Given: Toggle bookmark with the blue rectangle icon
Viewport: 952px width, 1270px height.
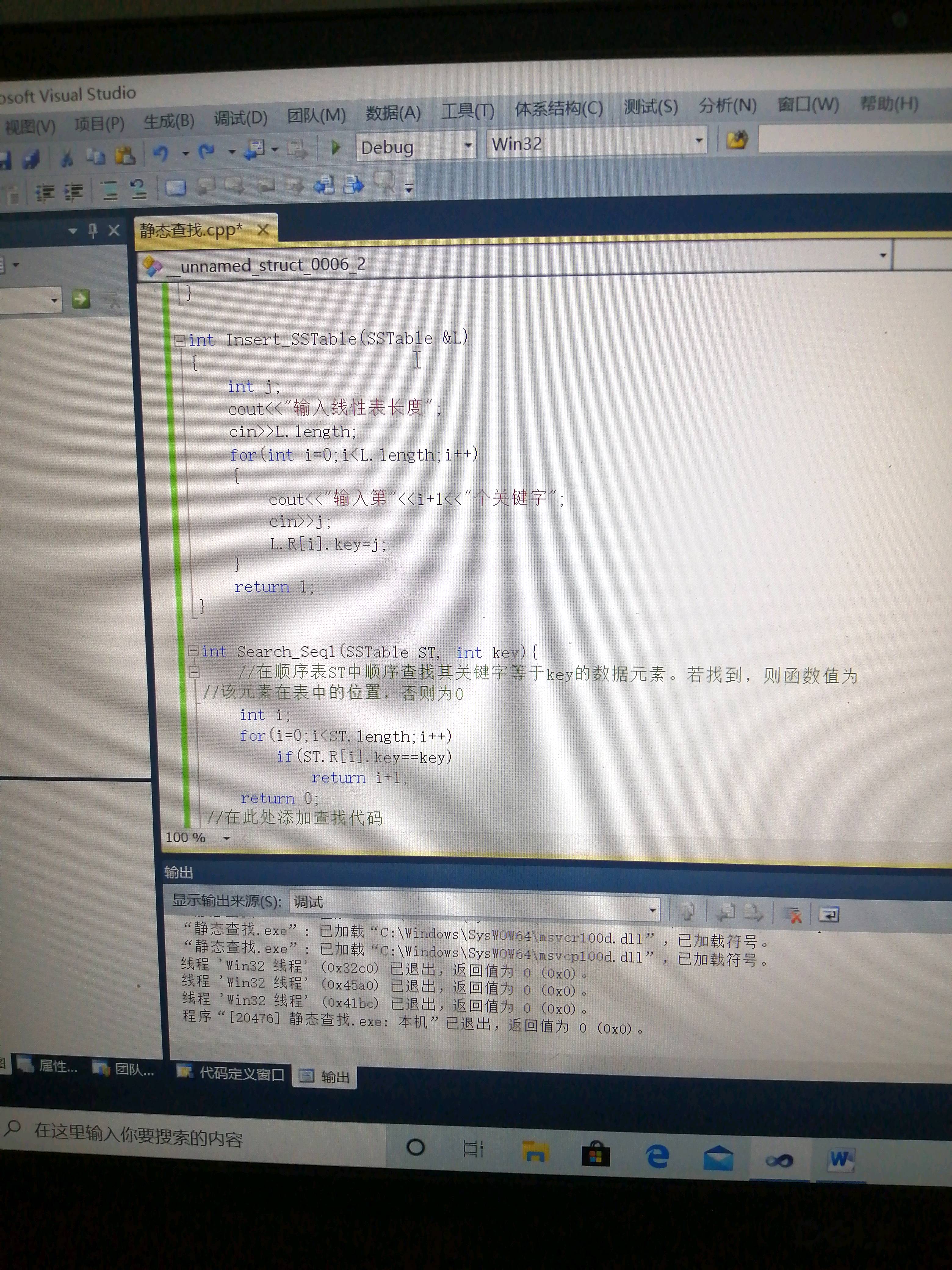Looking at the screenshot, I should tap(175, 188).
